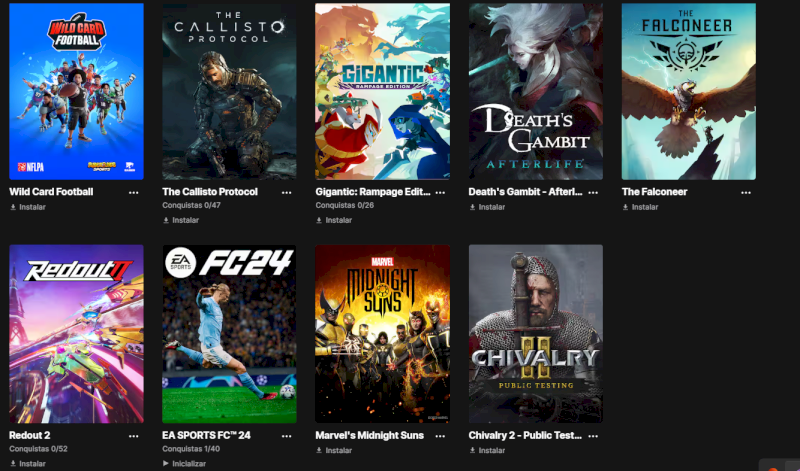This screenshot has height=471, width=800.
Task: Open the Death's Gambit Afterlife cover thumbnail
Action: 536,91
